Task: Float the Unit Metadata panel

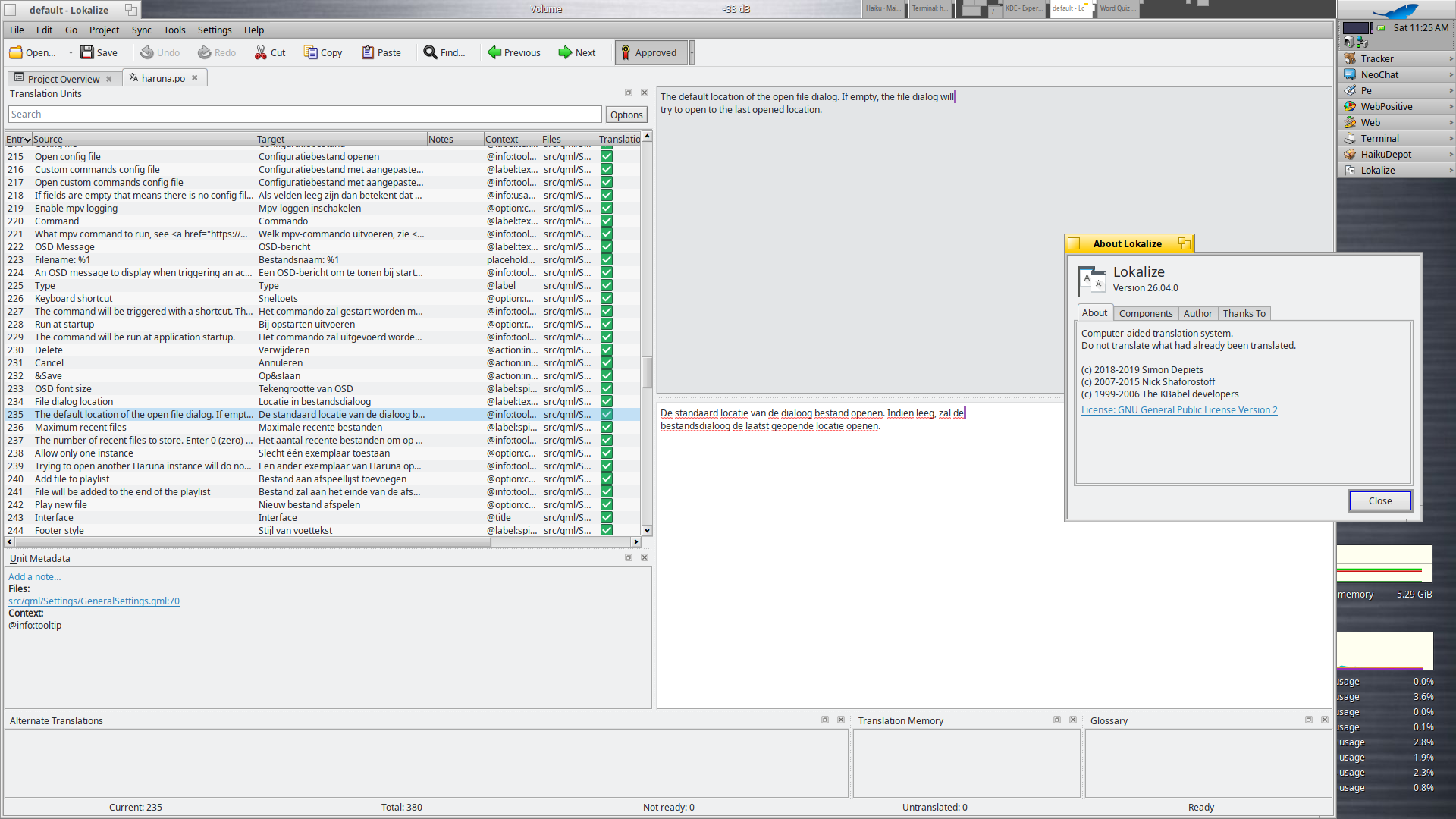Action: tap(629, 558)
